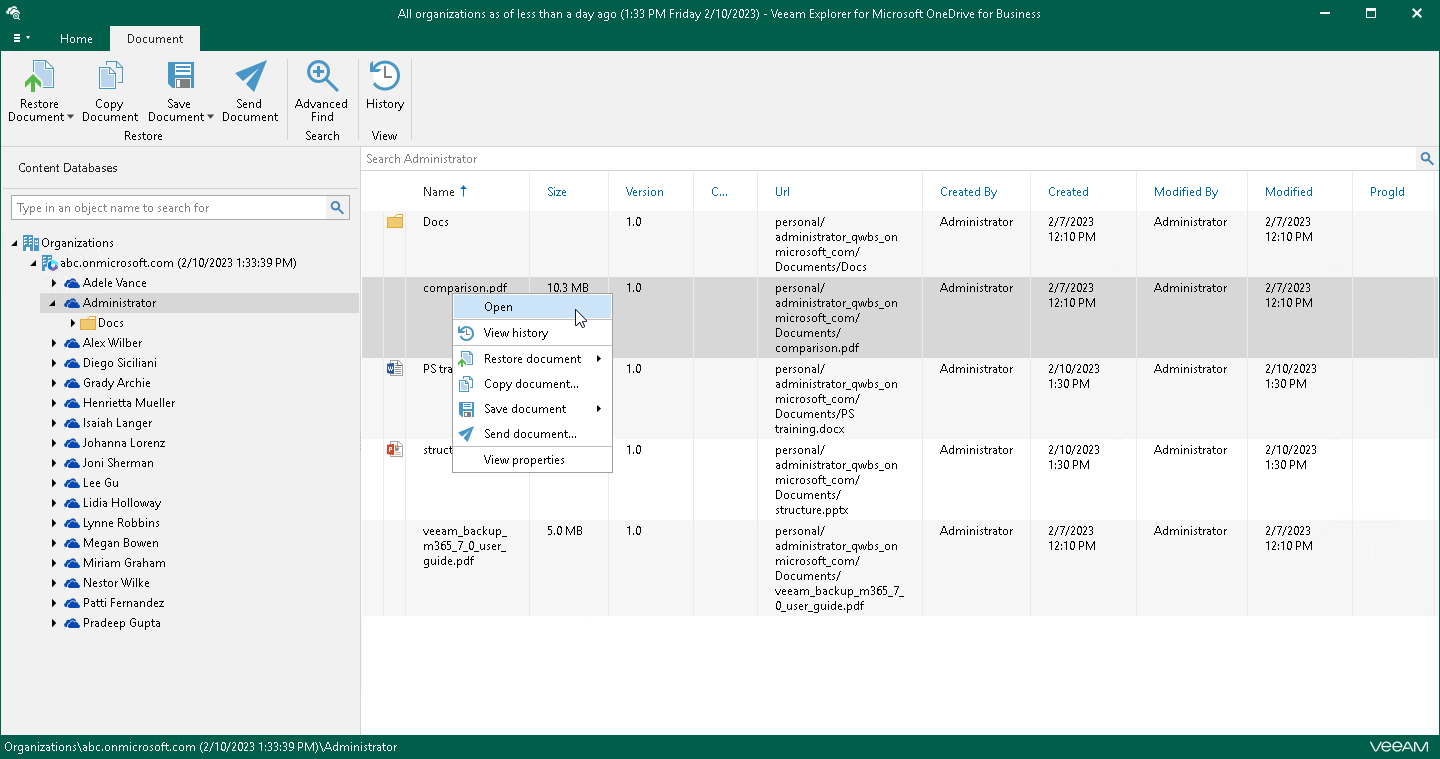Choose View history from context menu
This screenshot has height=759, width=1440.
click(x=533, y=333)
